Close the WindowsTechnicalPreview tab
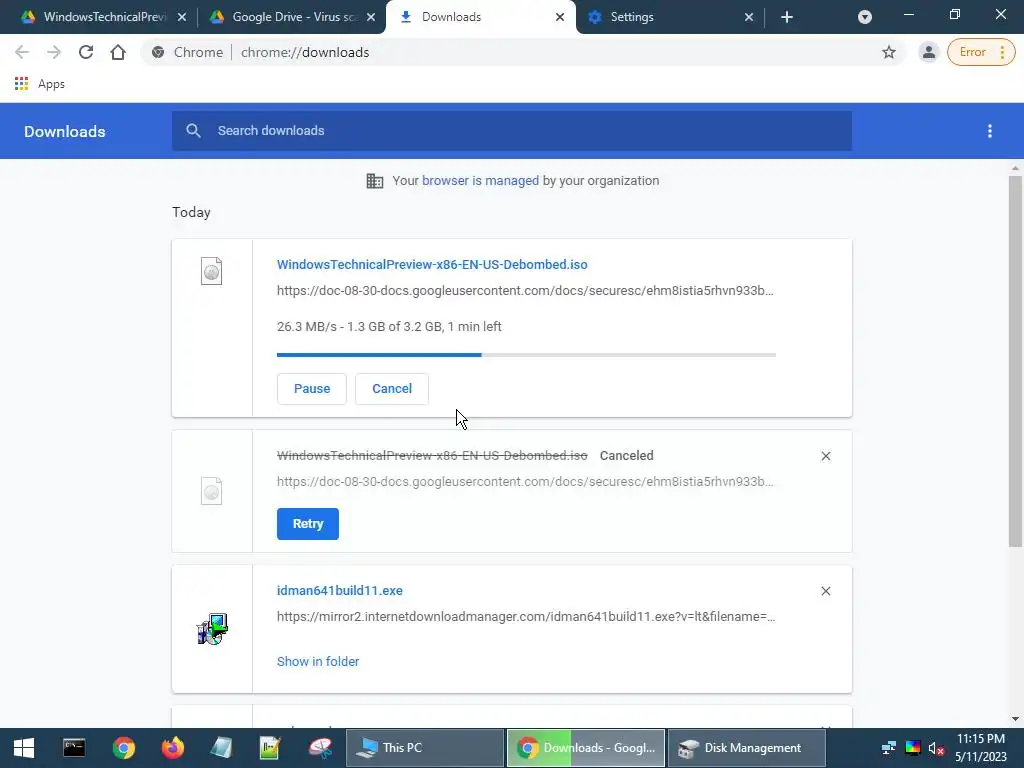This screenshot has height=768, width=1024. coord(182,17)
